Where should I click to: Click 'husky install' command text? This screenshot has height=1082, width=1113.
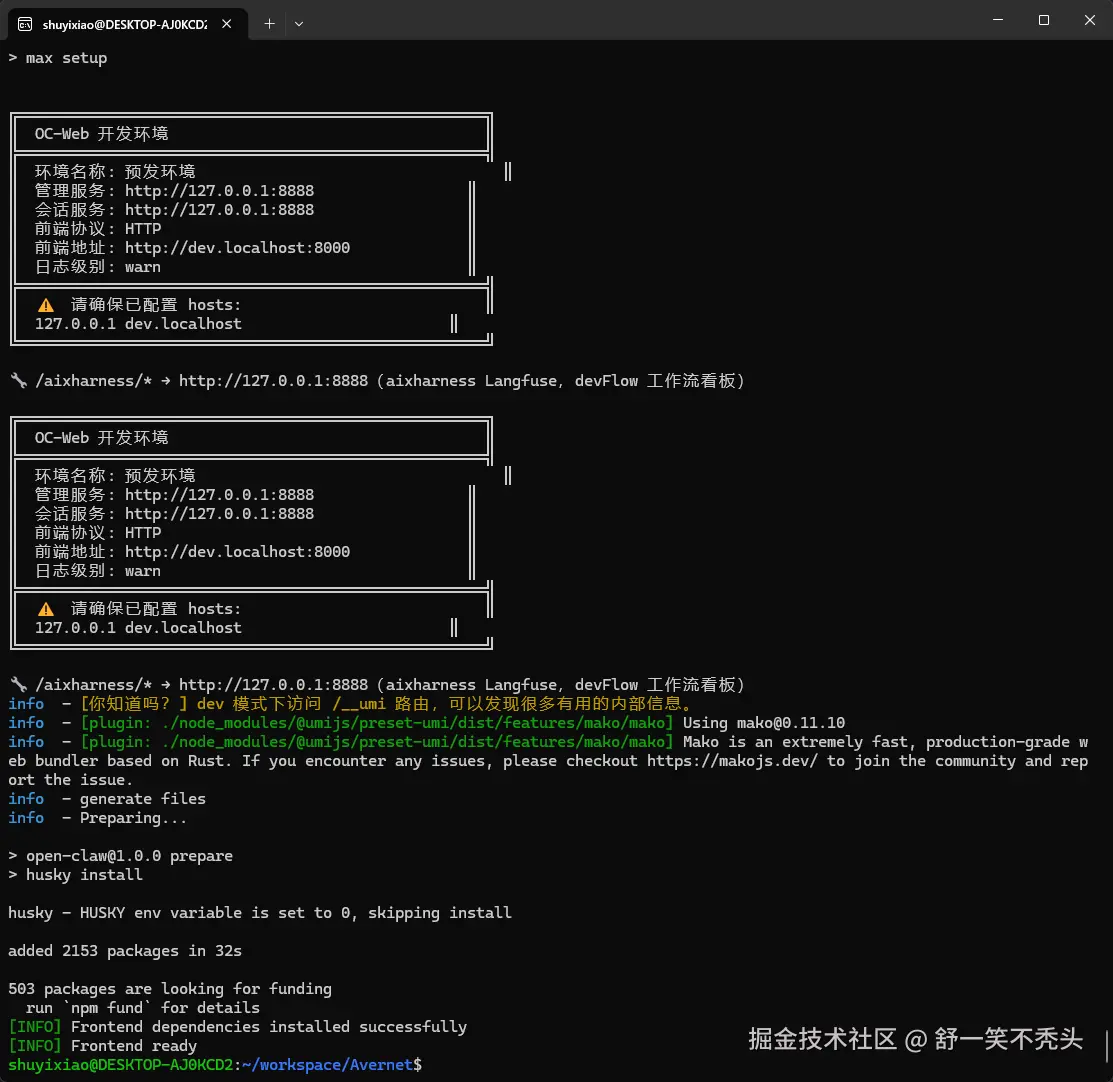(84, 875)
